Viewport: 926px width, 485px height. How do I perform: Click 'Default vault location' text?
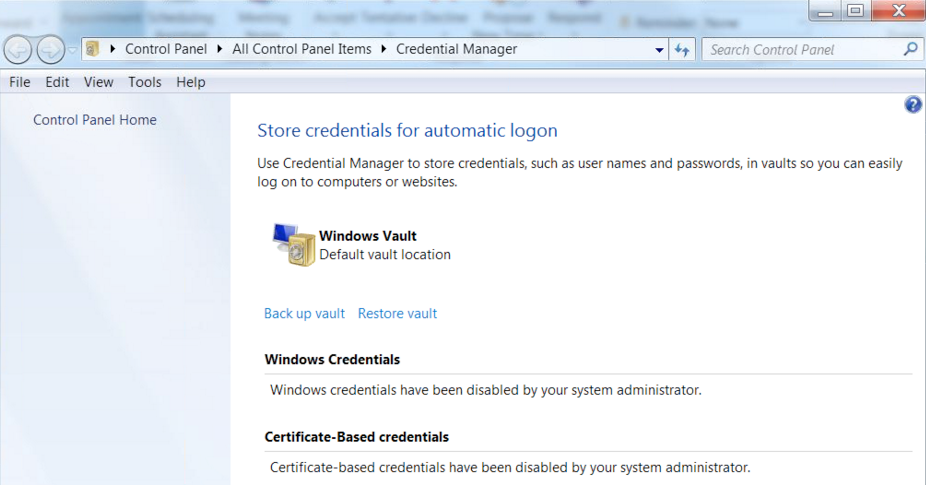click(x=385, y=255)
